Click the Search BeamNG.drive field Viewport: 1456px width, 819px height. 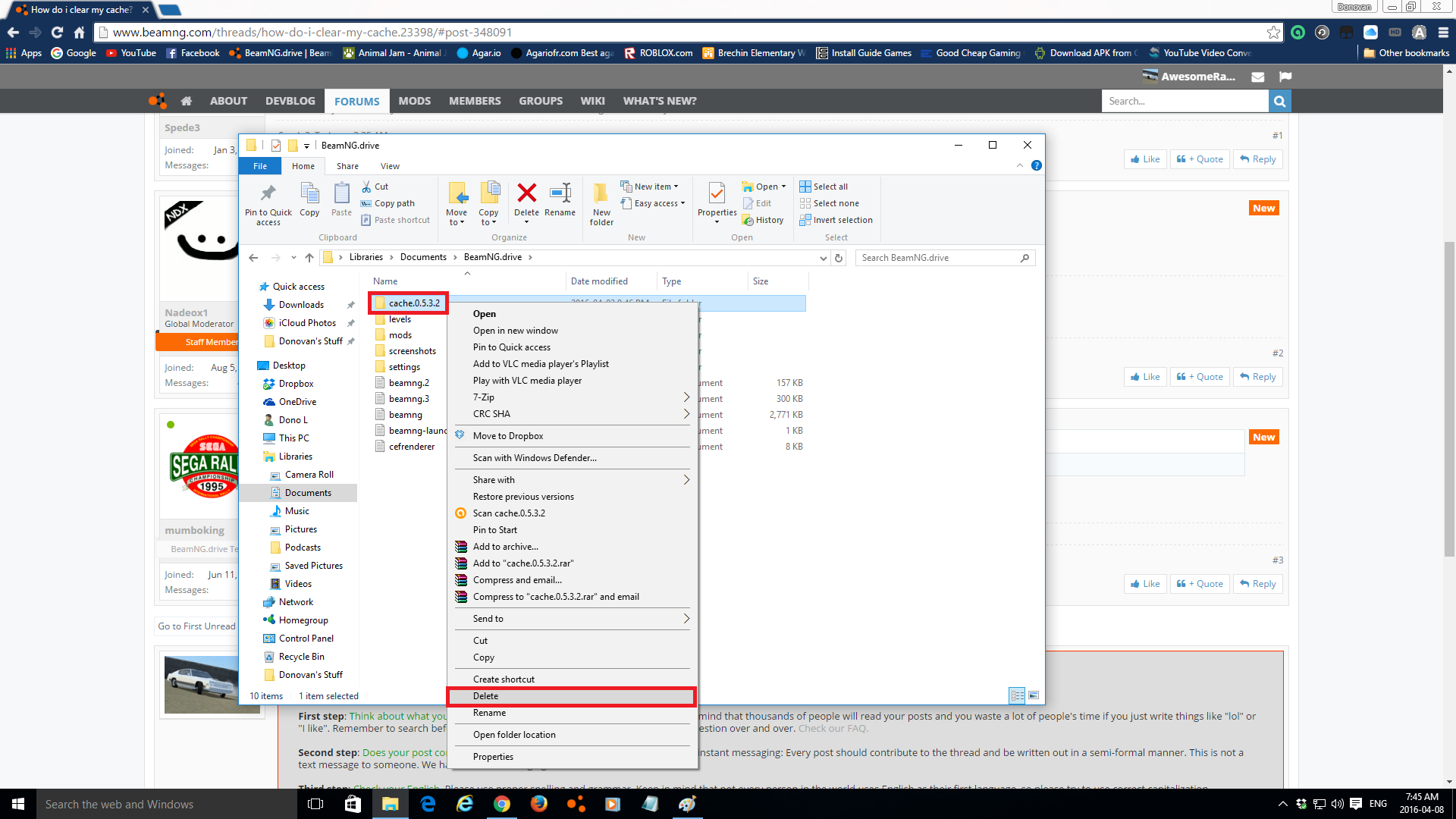pos(945,258)
